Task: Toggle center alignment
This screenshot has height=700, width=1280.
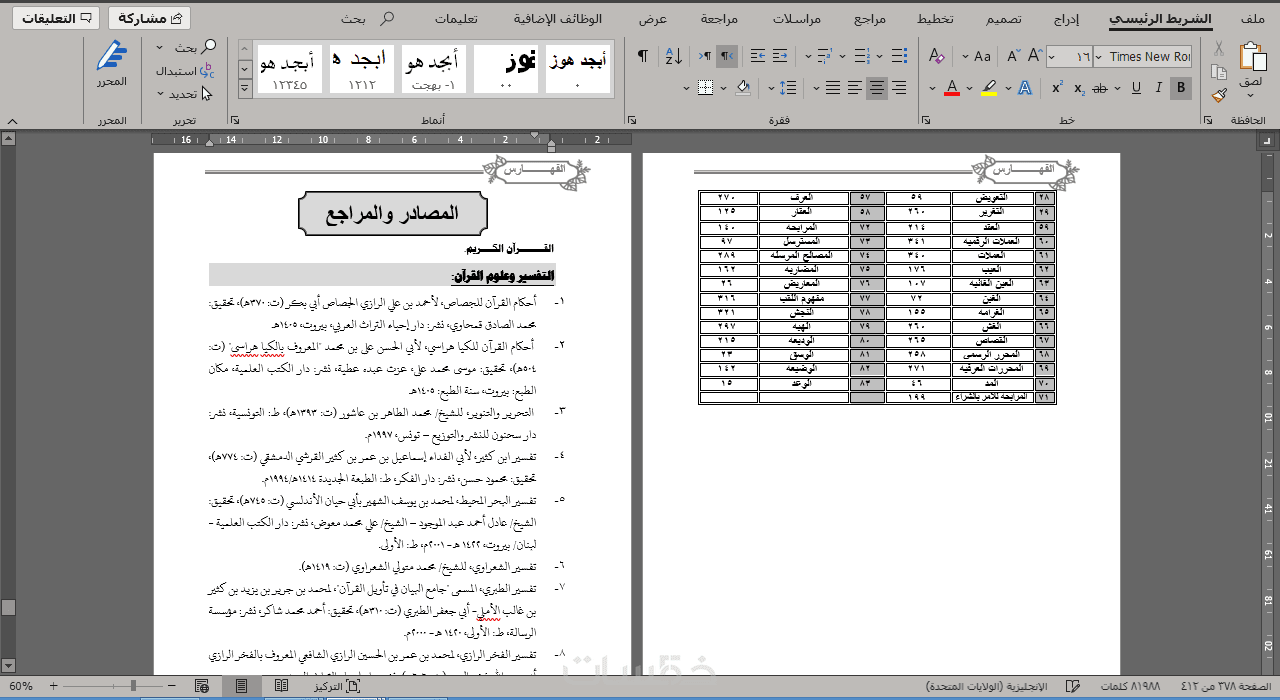Action: [877, 88]
